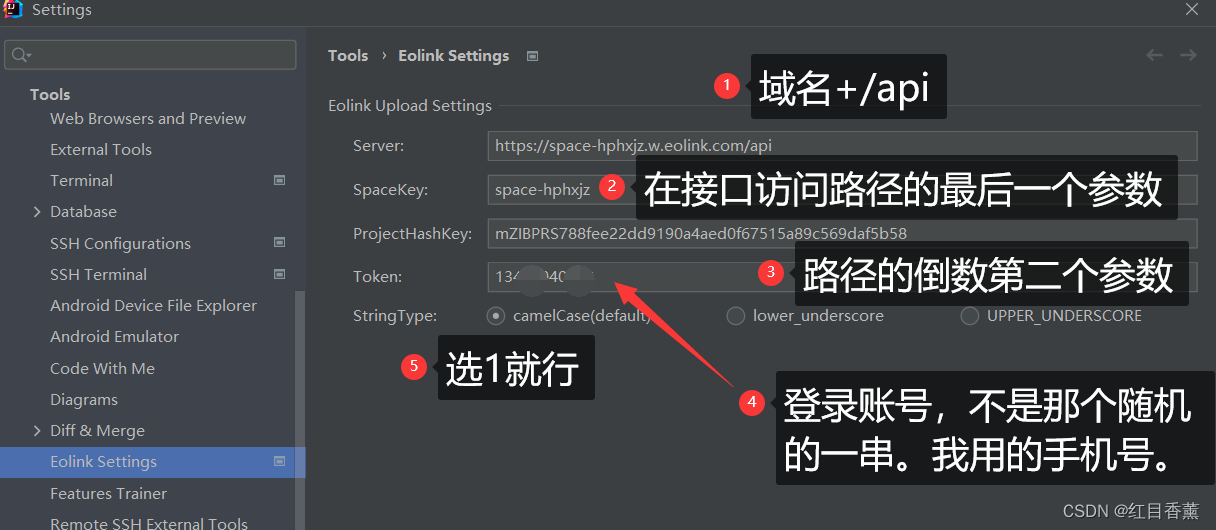
Task: Select the Tools category heading
Action: tap(50, 94)
